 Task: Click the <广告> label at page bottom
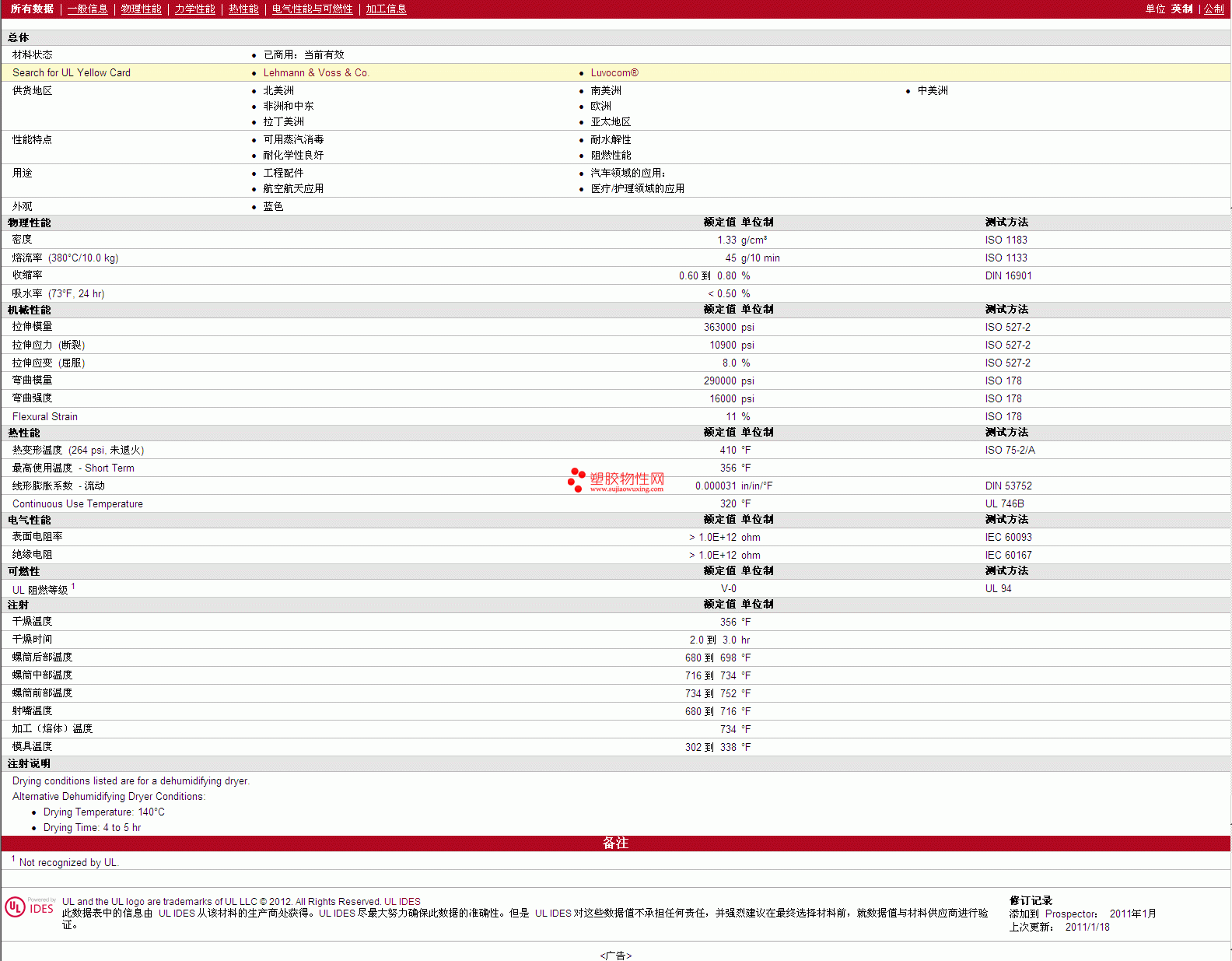tap(615, 956)
